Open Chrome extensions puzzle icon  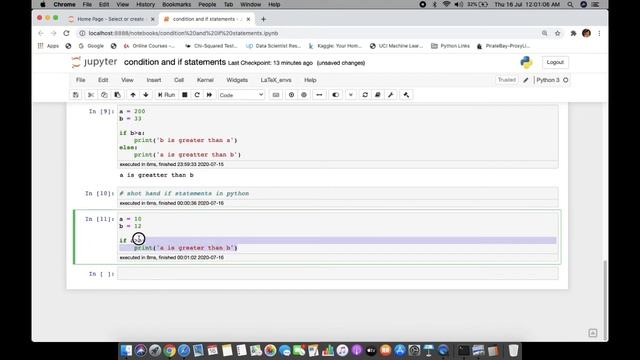point(573,33)
